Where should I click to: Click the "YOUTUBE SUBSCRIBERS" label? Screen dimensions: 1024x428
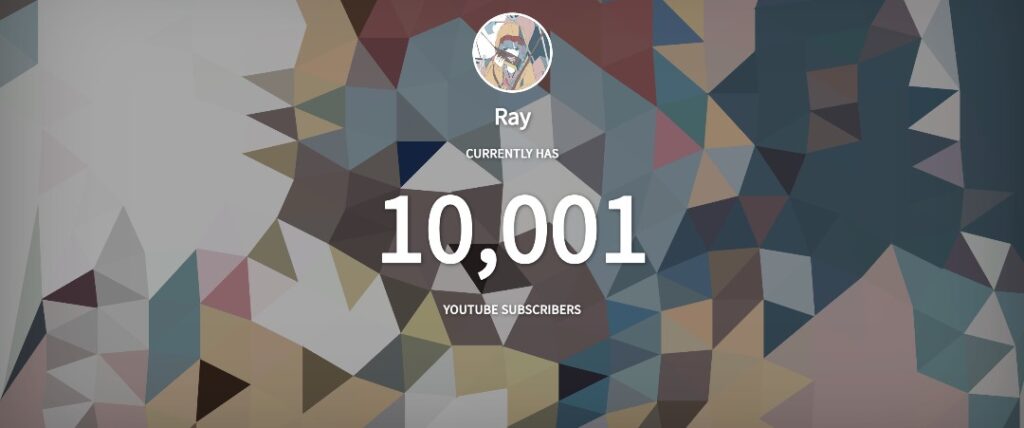click(x=512, y=309)
